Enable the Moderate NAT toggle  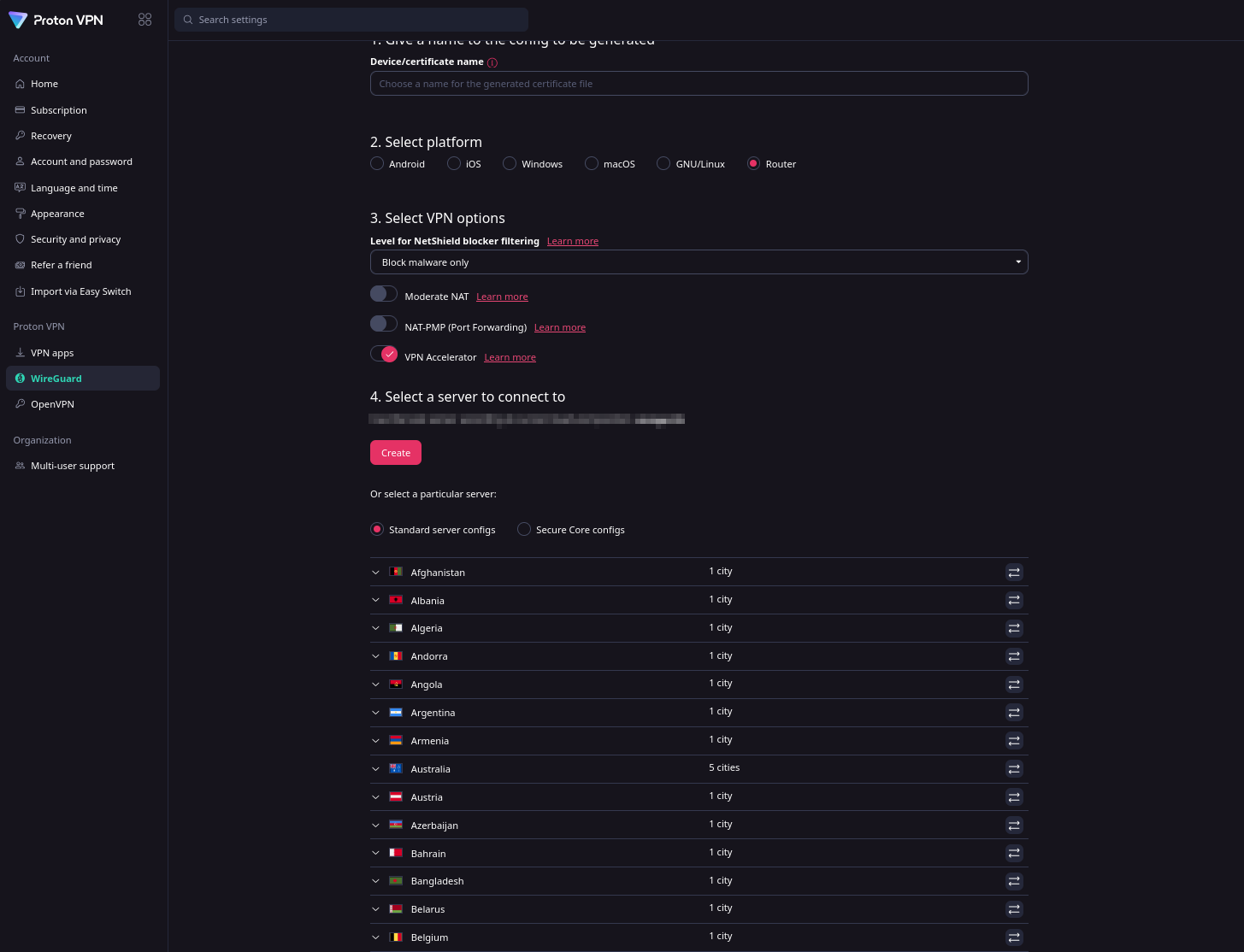click(x=384, y=294)
